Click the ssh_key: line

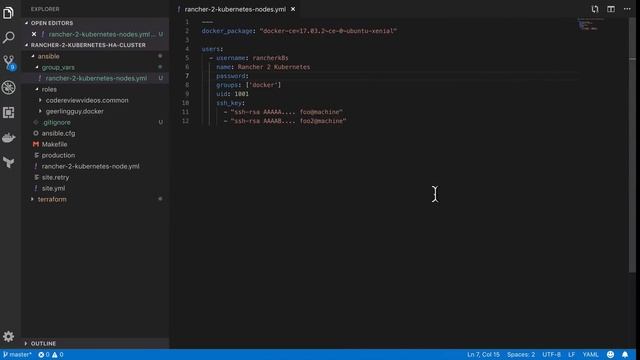[x=230, y=103]
